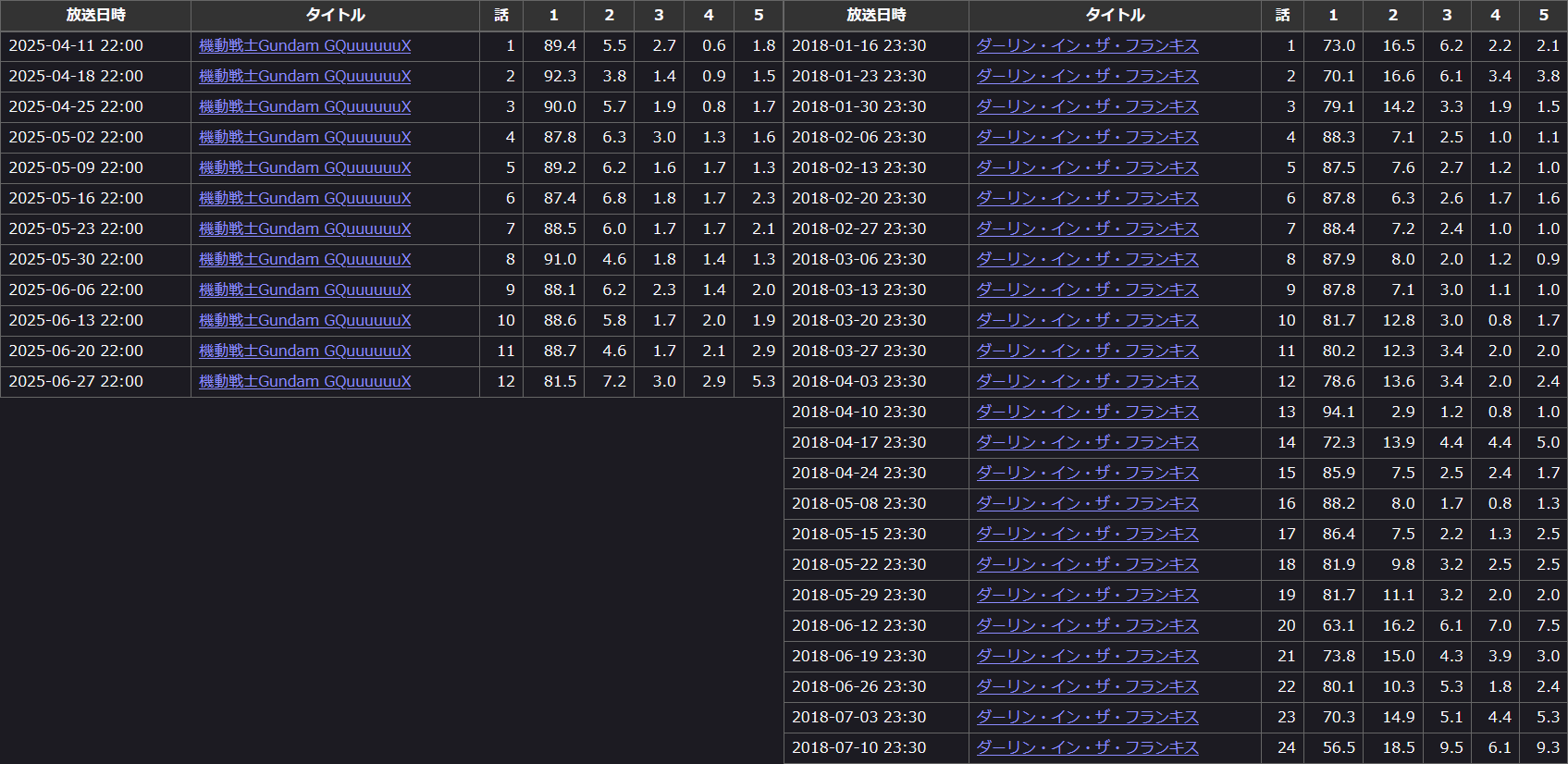1568x764 pixels.
Task: Open the Gundam GQuuuuuuX link dated 2025-05-09
Action: coord(304,167)
